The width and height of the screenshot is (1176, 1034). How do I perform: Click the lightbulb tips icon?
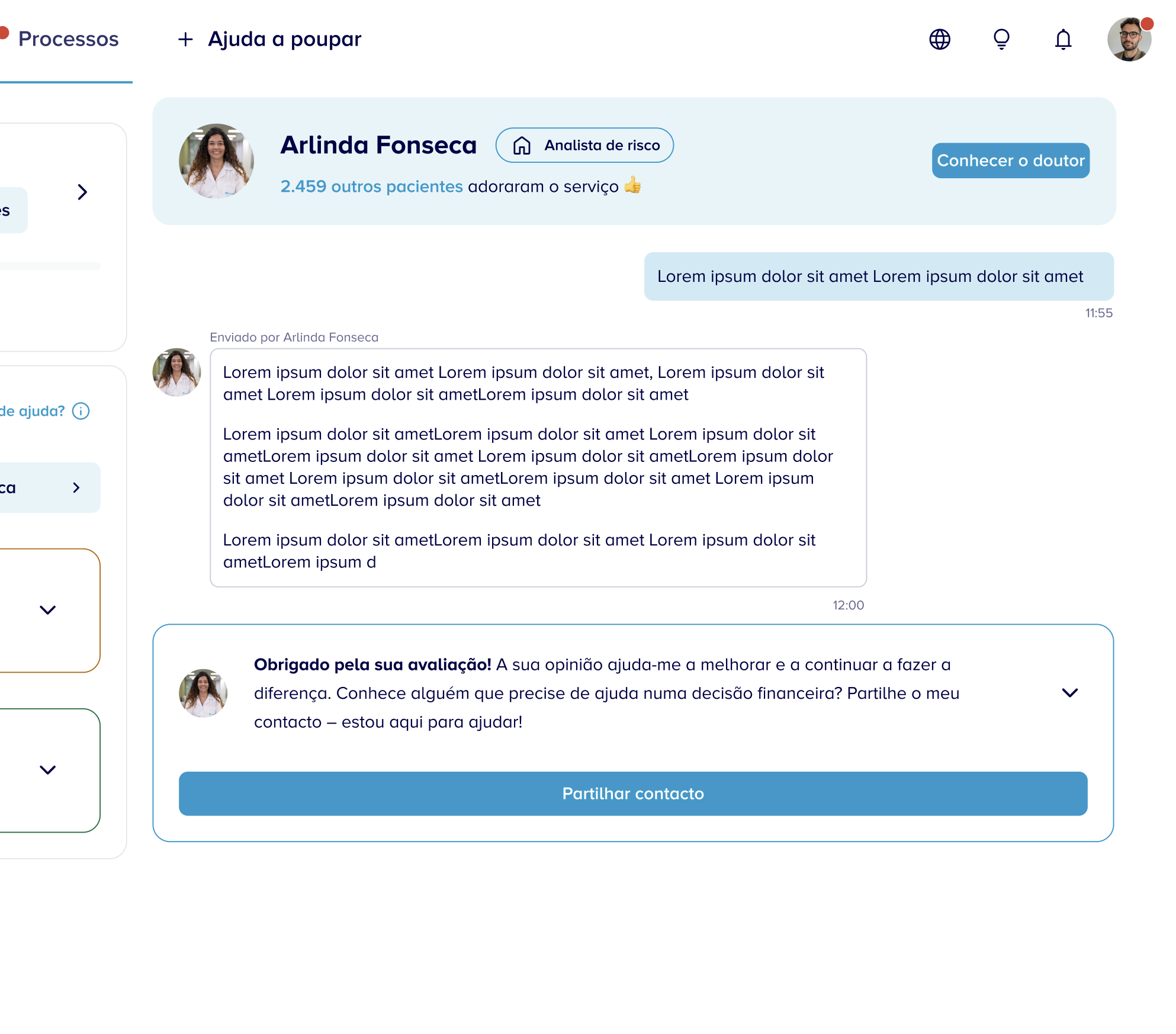coord(1001,39)
